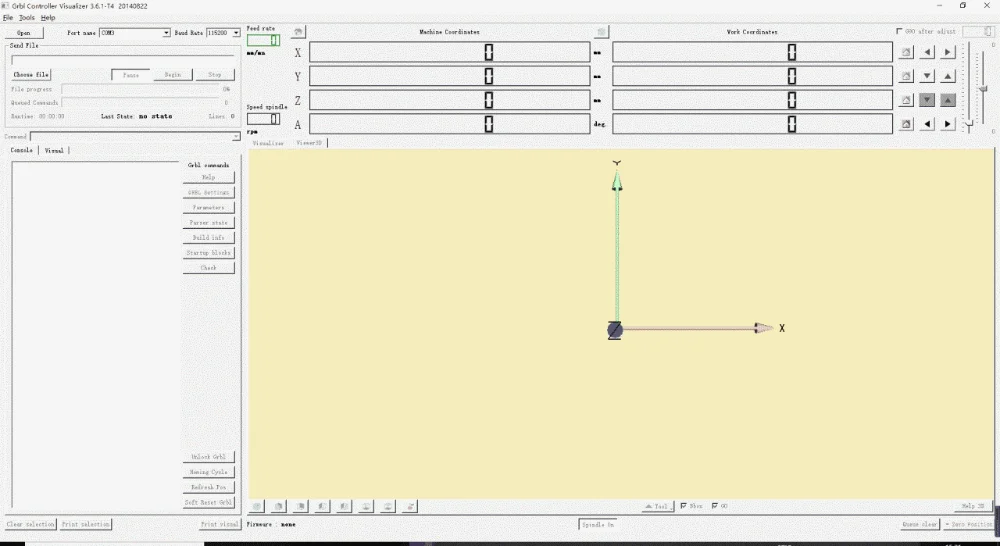Screen dimensions: 1000x546
Task: Toggle the rightmost checkbox in viewer toolbar
Action: pyautogui.click(x=715, y=506)
